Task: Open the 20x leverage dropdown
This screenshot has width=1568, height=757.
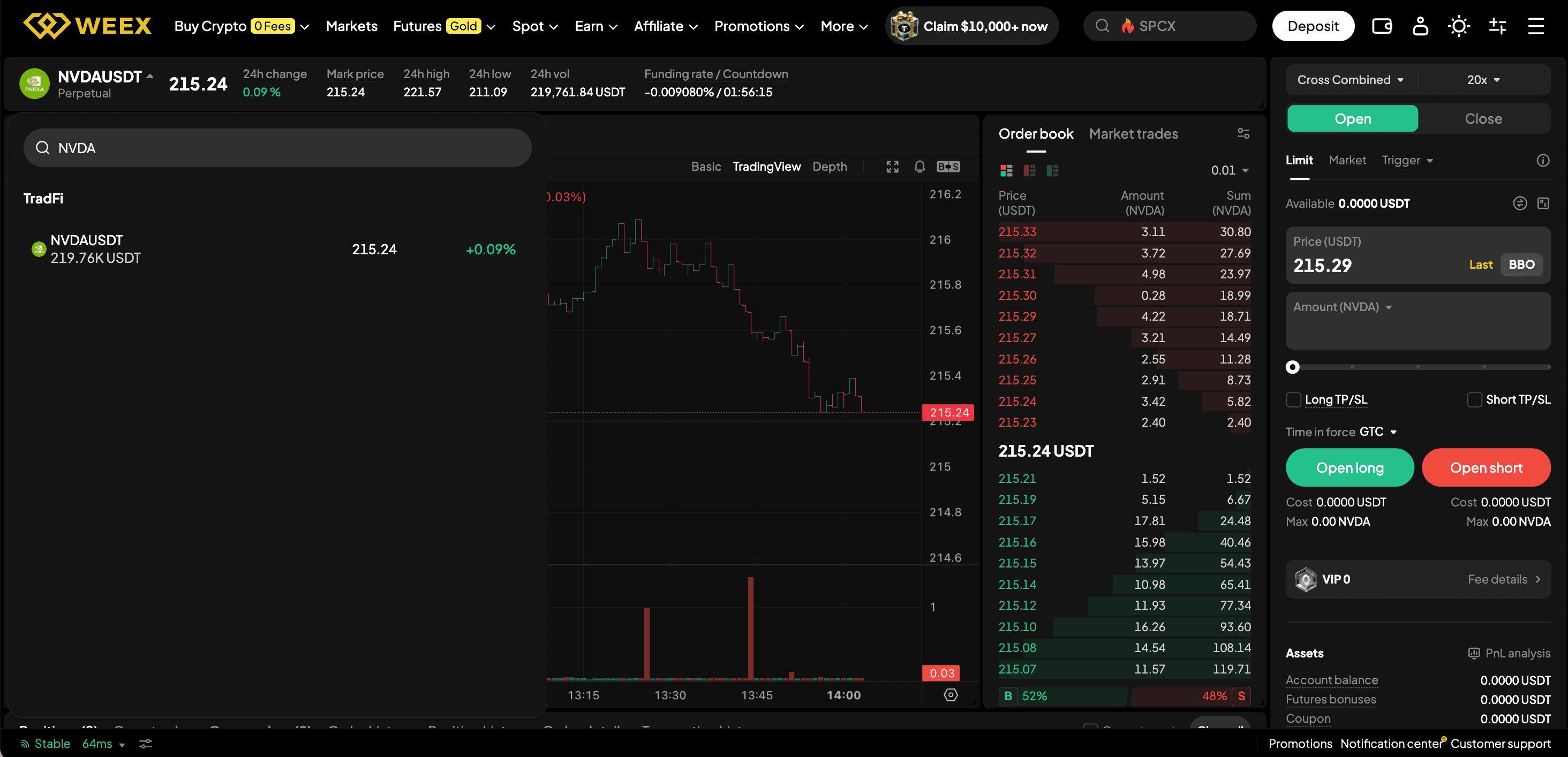Action: 1483,80
